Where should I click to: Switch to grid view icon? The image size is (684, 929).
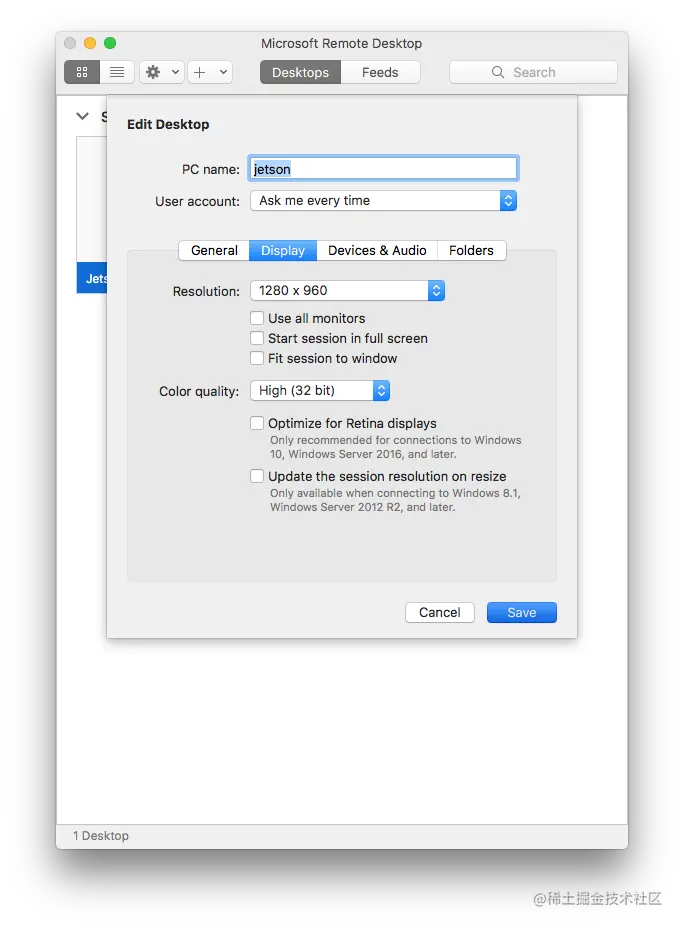tap(82, 72)
